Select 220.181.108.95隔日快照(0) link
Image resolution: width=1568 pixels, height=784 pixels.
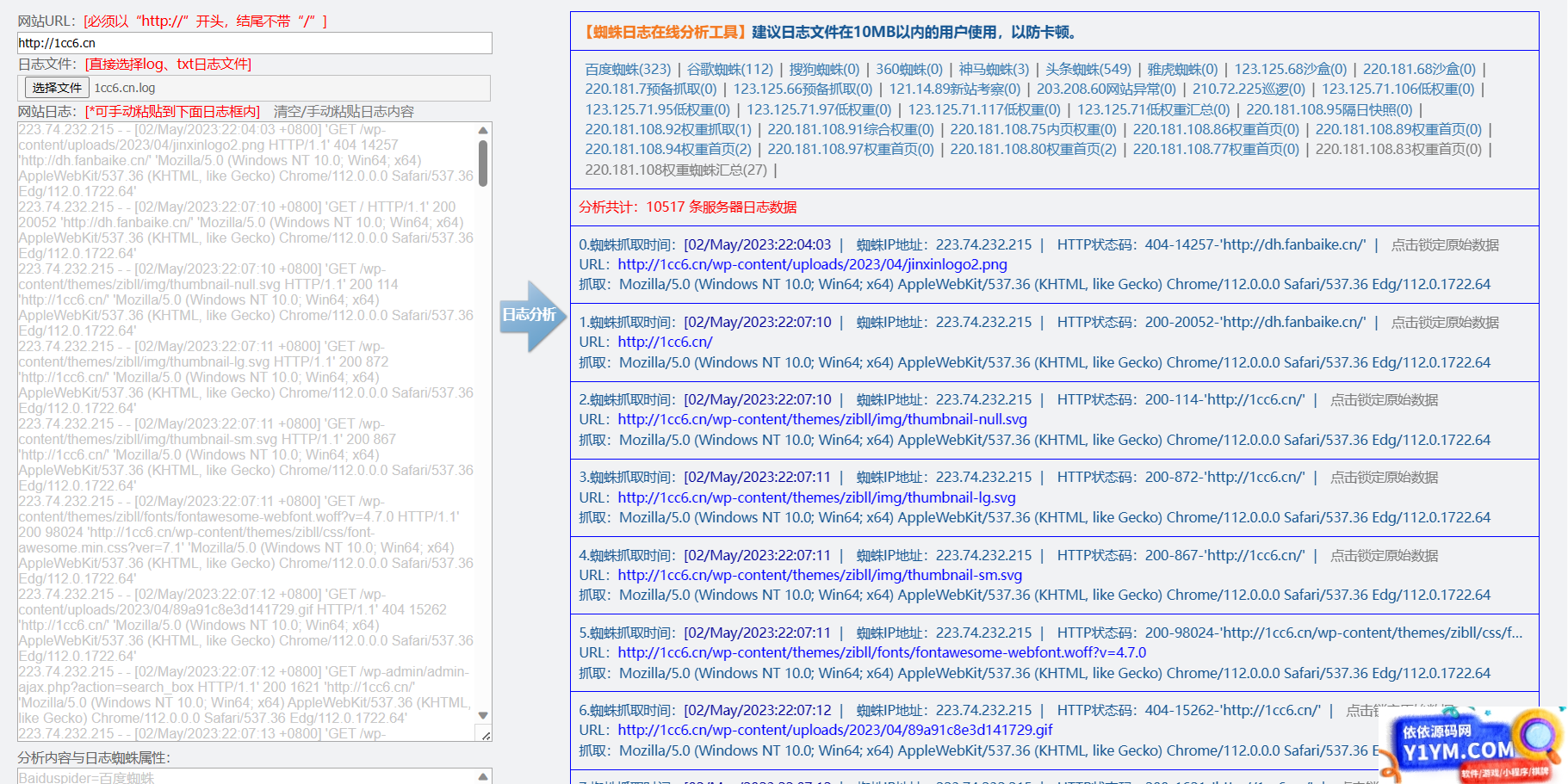tap(1329, 109)
